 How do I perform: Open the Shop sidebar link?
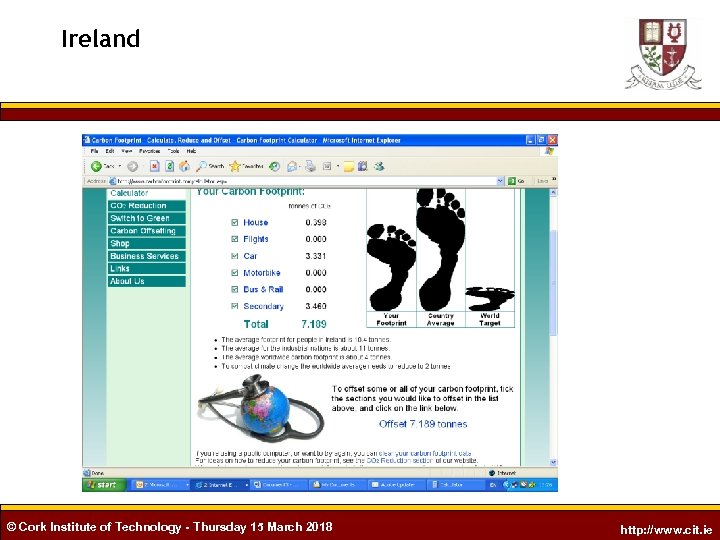tap(146, 243)
